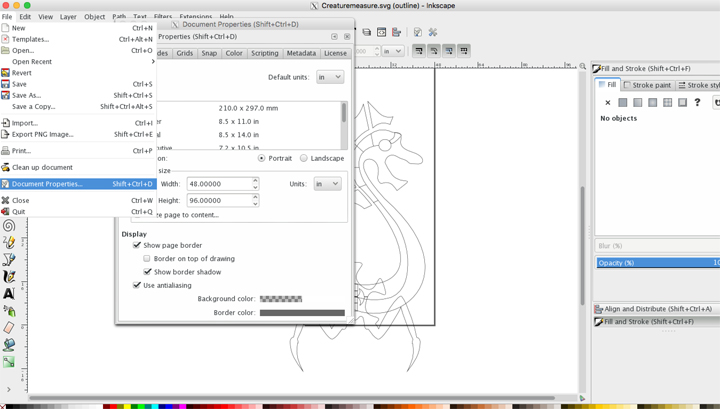Click the Opacity slider bar
The width and height of the screenshot is (720, 409).
pyautogui.click(x=658, y=263)
